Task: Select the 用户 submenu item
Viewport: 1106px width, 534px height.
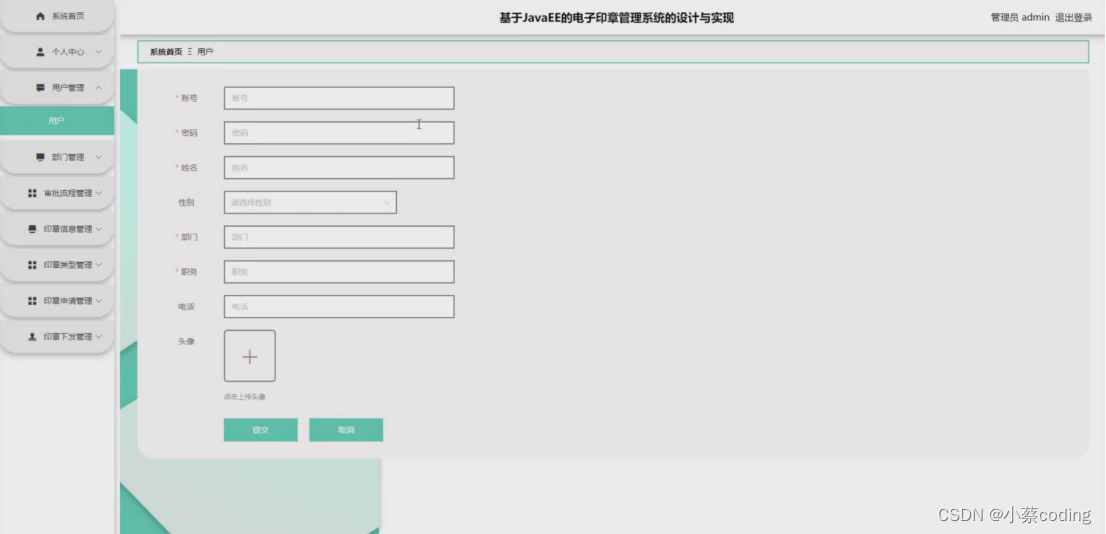Action: tap(57, 121)
